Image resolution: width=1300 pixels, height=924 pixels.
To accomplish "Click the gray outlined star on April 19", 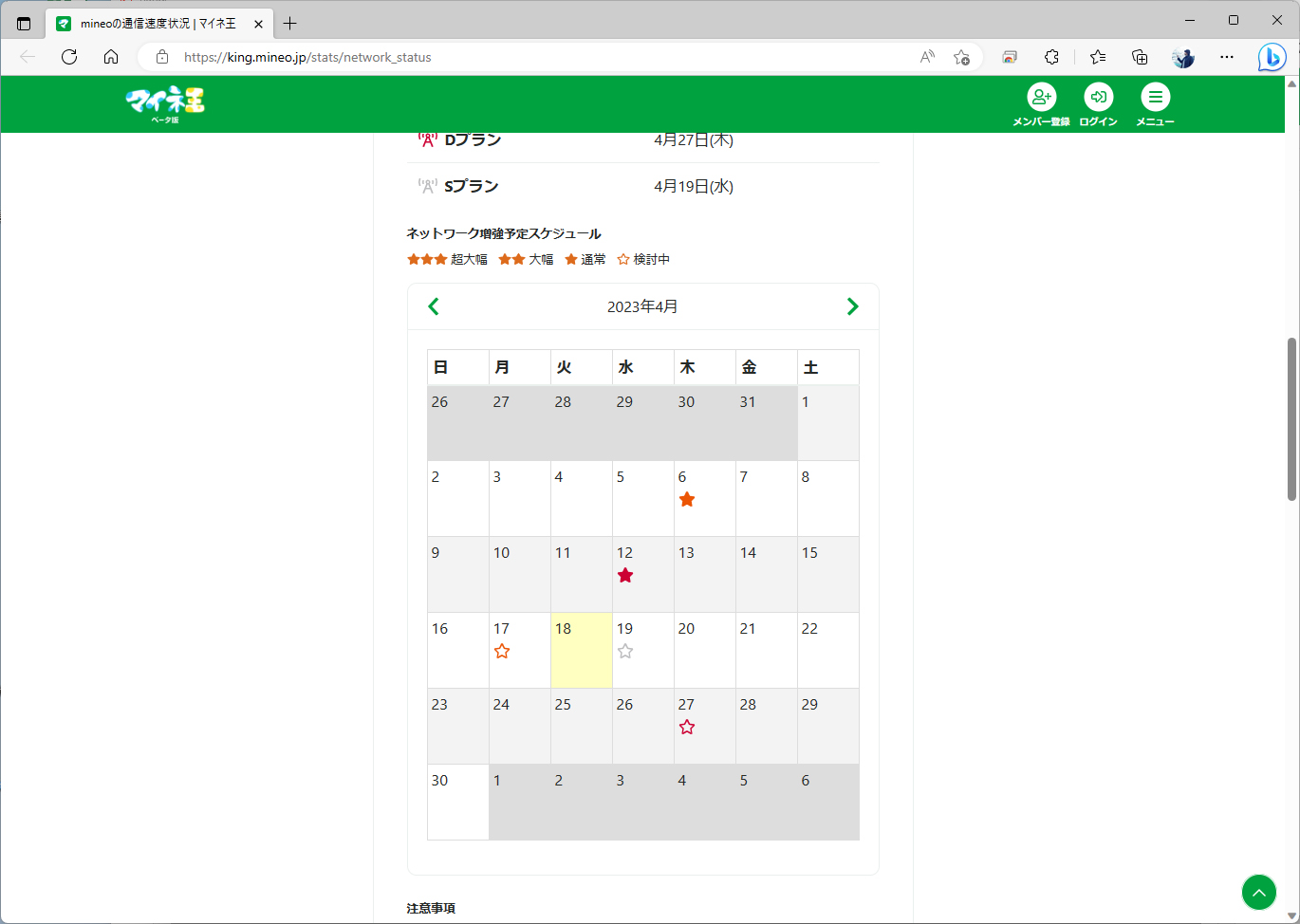I will [x=625, y=652].
